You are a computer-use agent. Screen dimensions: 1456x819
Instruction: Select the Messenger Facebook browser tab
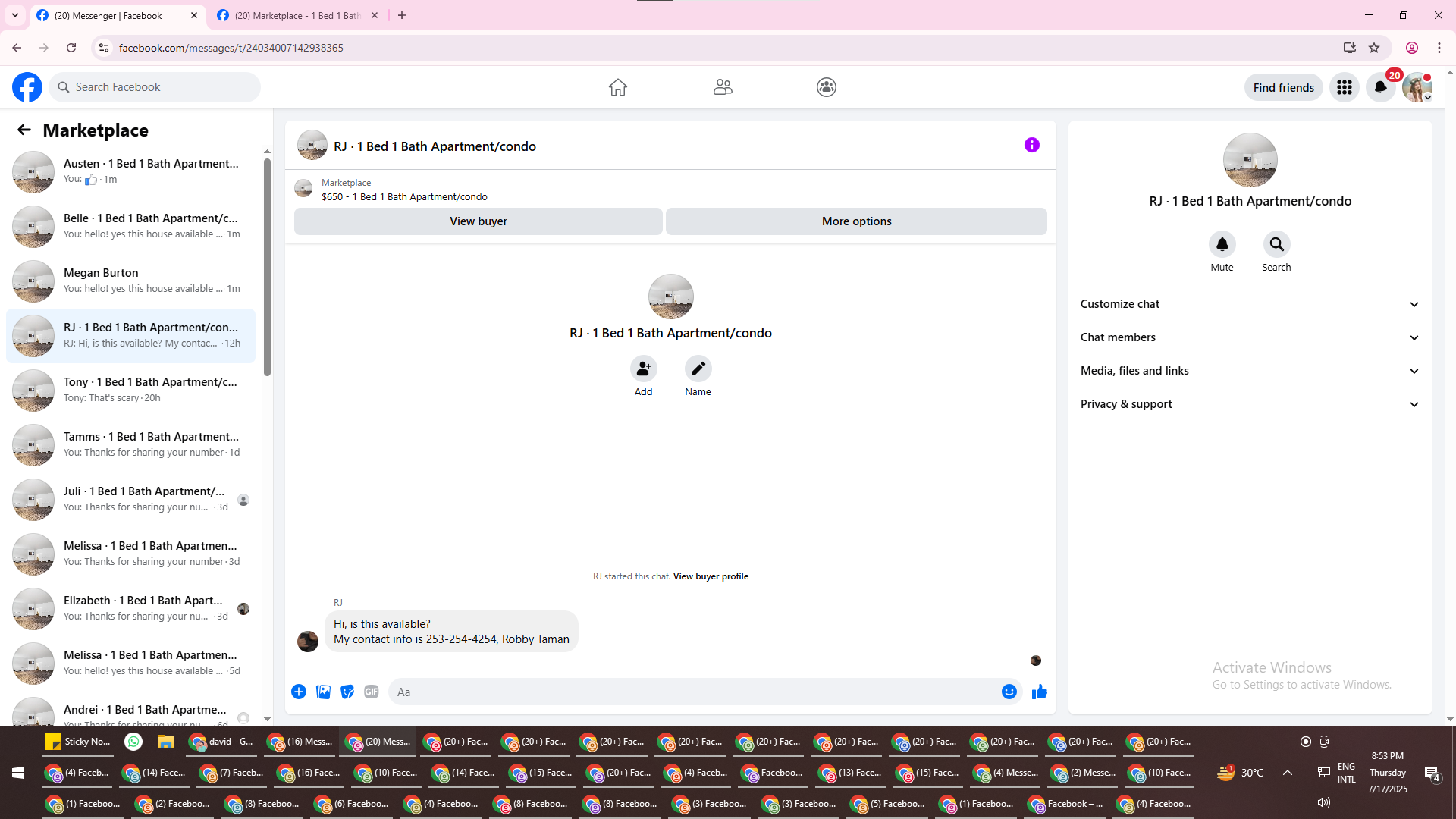point(118,15)
